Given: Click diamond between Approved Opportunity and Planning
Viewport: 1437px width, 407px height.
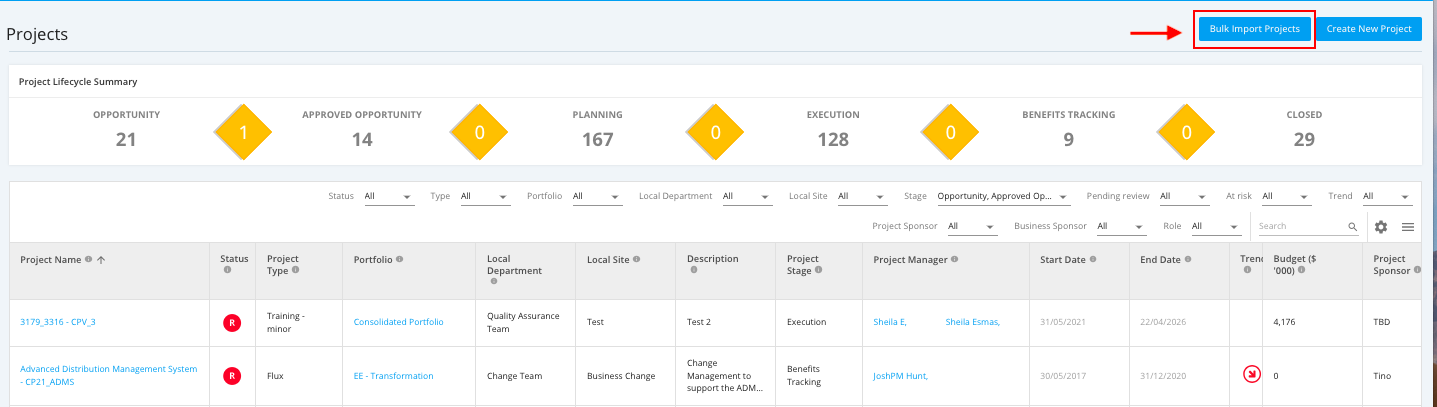Looking at the screenshot, I should pos(479,132).
